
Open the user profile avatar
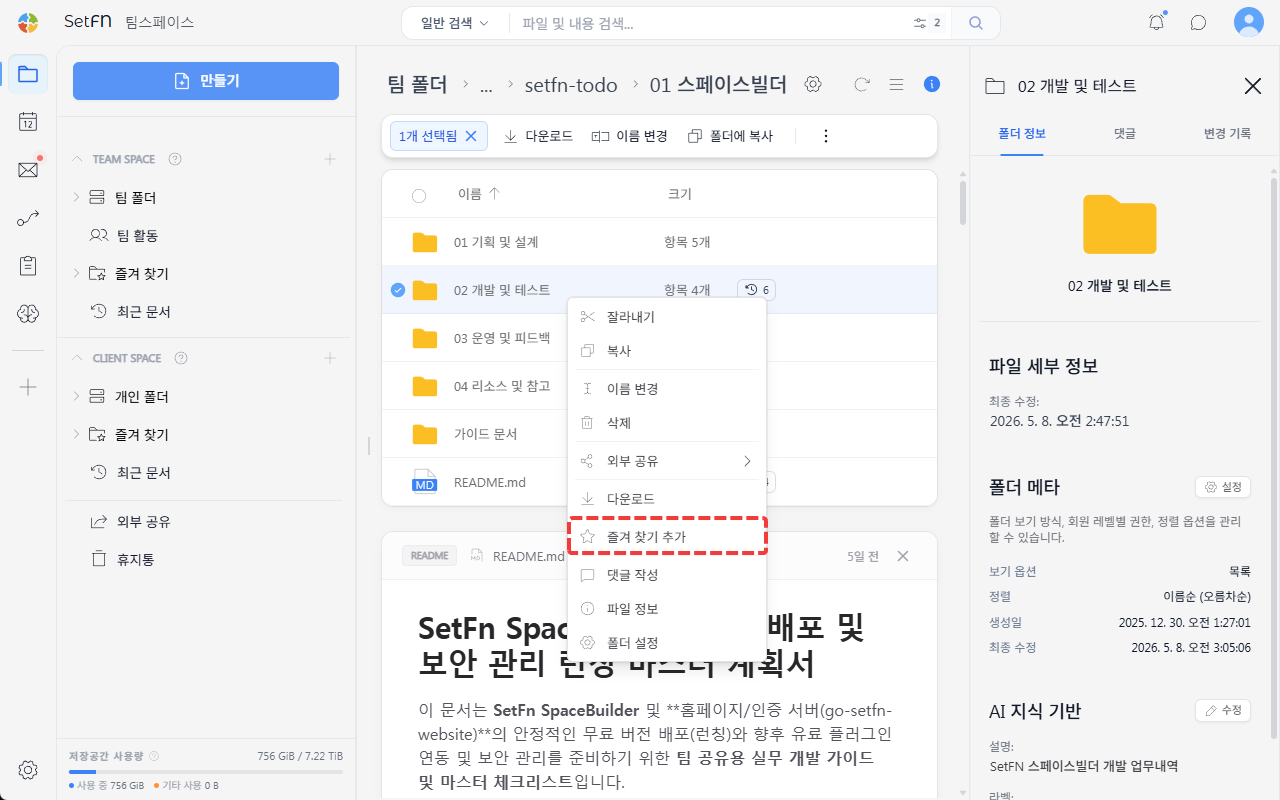coord(1249,22)
